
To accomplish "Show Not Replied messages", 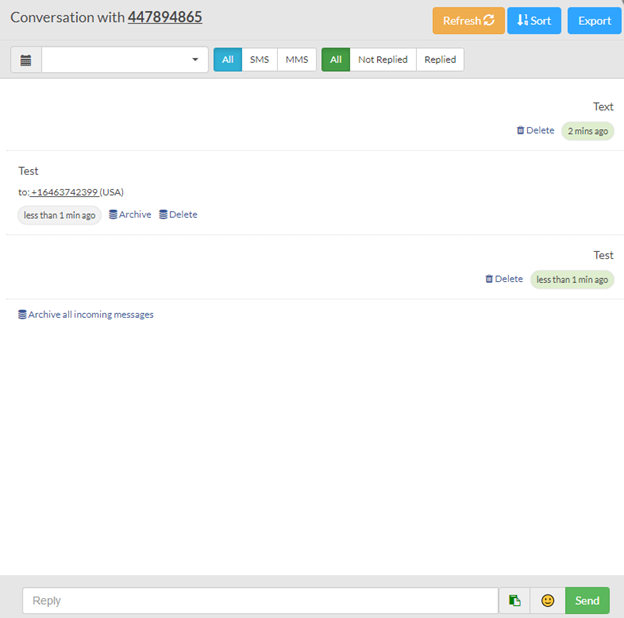I will pyautogui.click(x=383, y=60).
